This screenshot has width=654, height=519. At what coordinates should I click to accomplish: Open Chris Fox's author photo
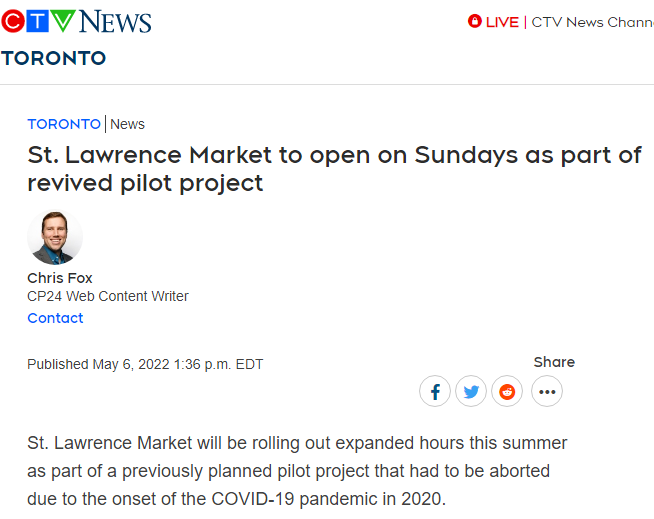pos(55,237)
